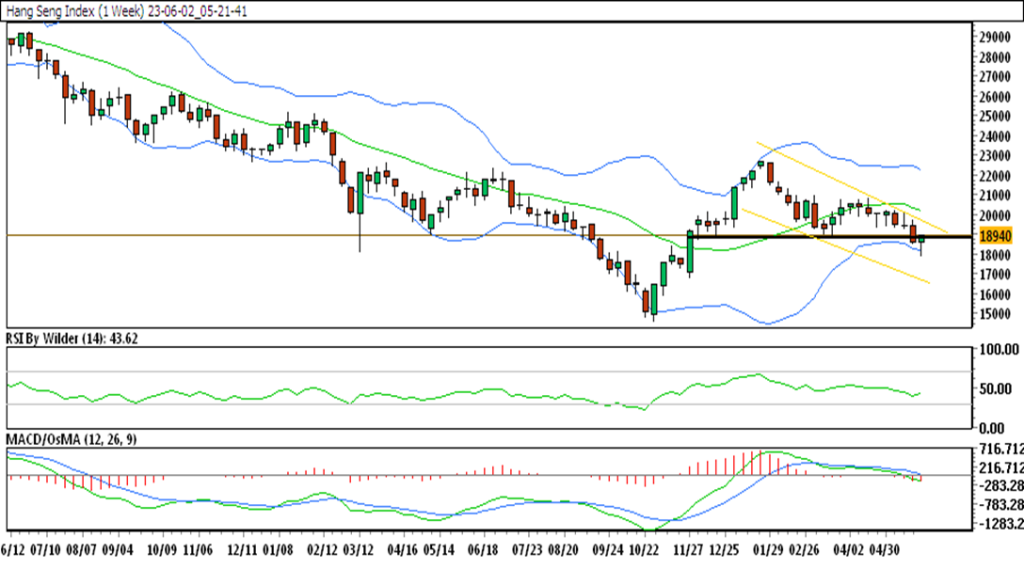
Task: Click the 07/10 date label
Action: click(45, 550)
